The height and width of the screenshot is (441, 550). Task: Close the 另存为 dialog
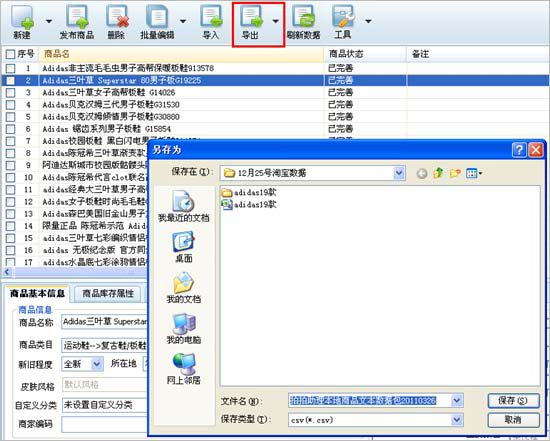pyautogui.click(x=536, y=150)
